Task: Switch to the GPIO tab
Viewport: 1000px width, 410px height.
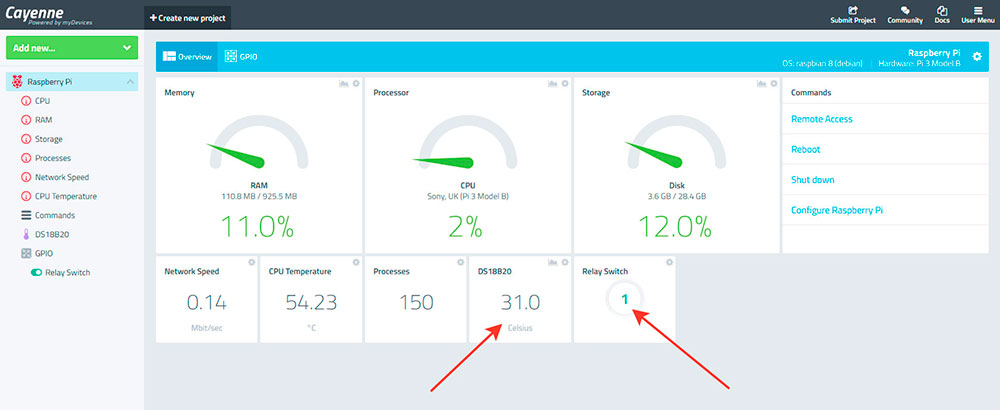Action: (241, 57)
